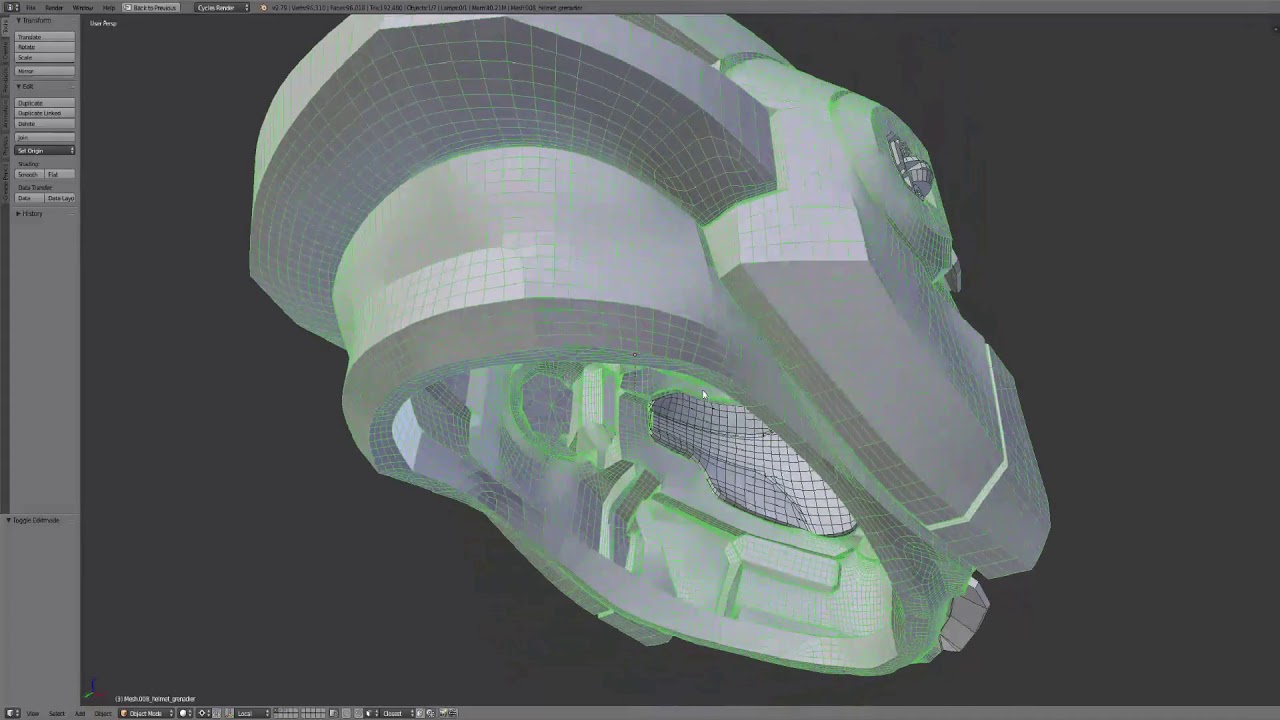Select the Tools tab in the tool shelf
The image size is (1280, 720).
pyautogui.click(x=5, y=28)
